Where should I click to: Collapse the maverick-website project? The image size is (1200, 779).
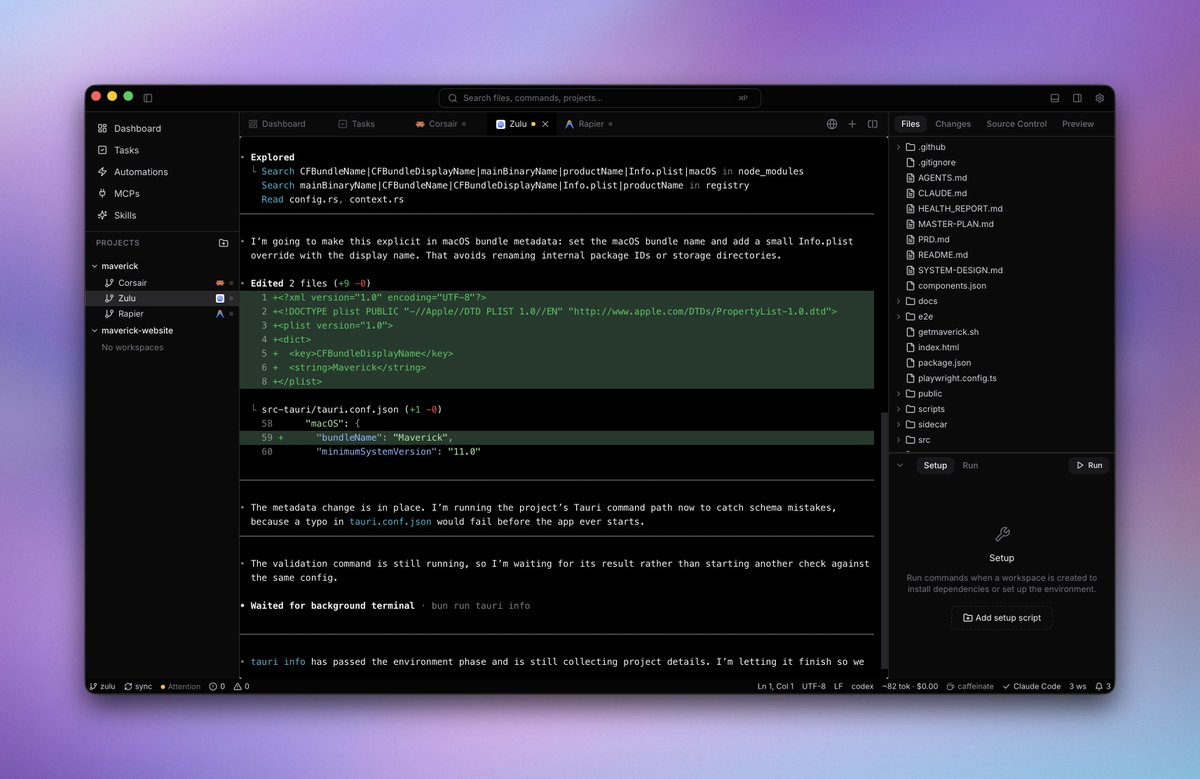[x=95, y=330]
